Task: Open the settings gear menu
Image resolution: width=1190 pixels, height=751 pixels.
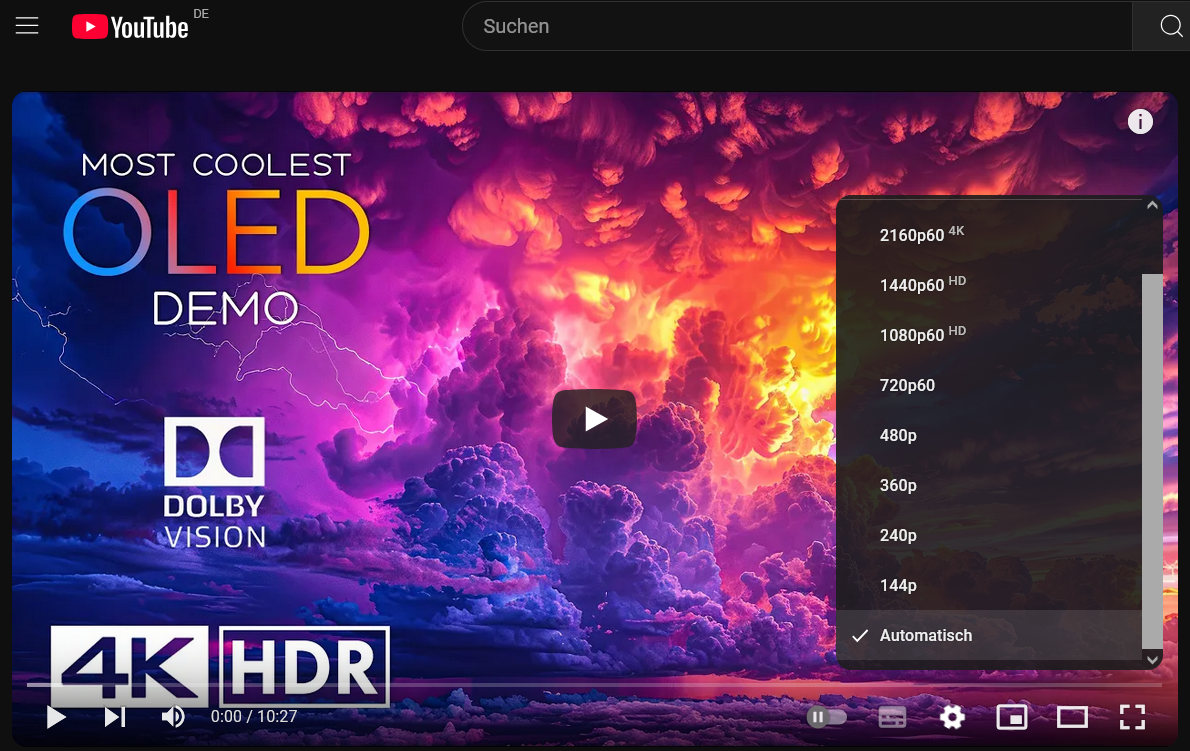Action: [x=952, y=717]
